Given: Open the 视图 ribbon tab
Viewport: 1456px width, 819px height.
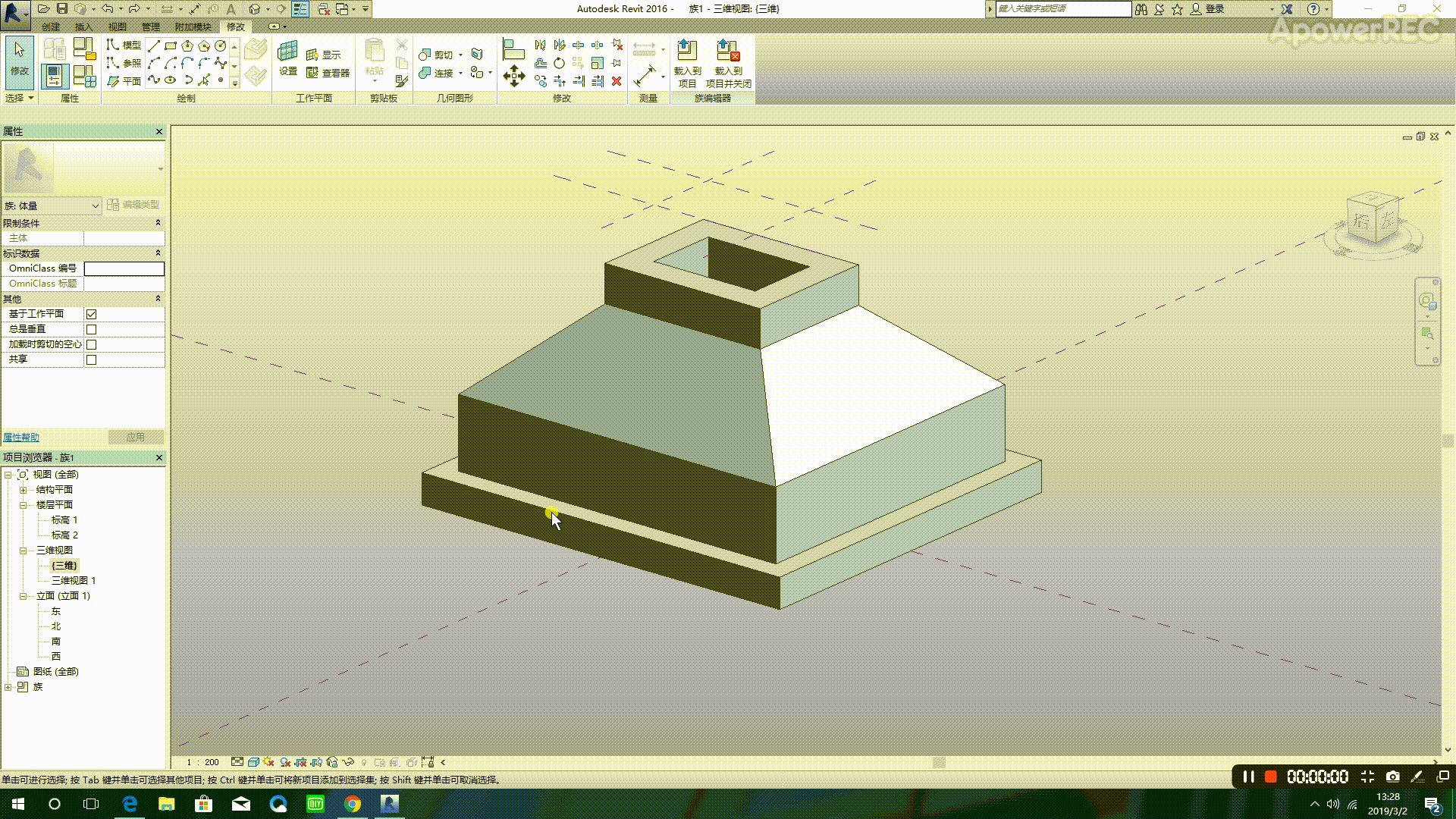Looking at the screenshot, I should (x=117, y=27).
